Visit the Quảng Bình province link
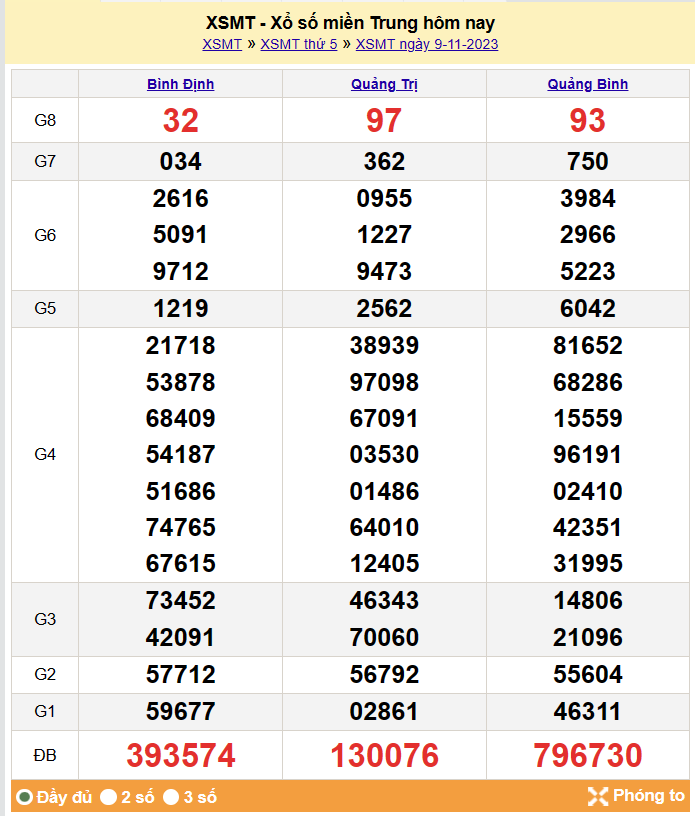Viewport: 695px width, 816px height. coord(588,84)
